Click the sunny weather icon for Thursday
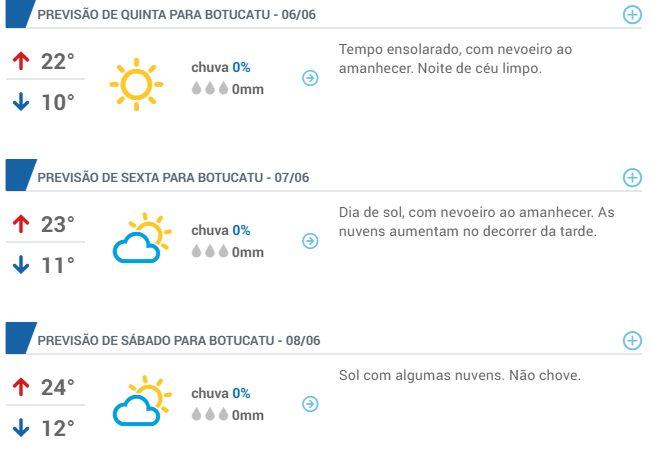The image size is (653, 461). click(136, 85)
